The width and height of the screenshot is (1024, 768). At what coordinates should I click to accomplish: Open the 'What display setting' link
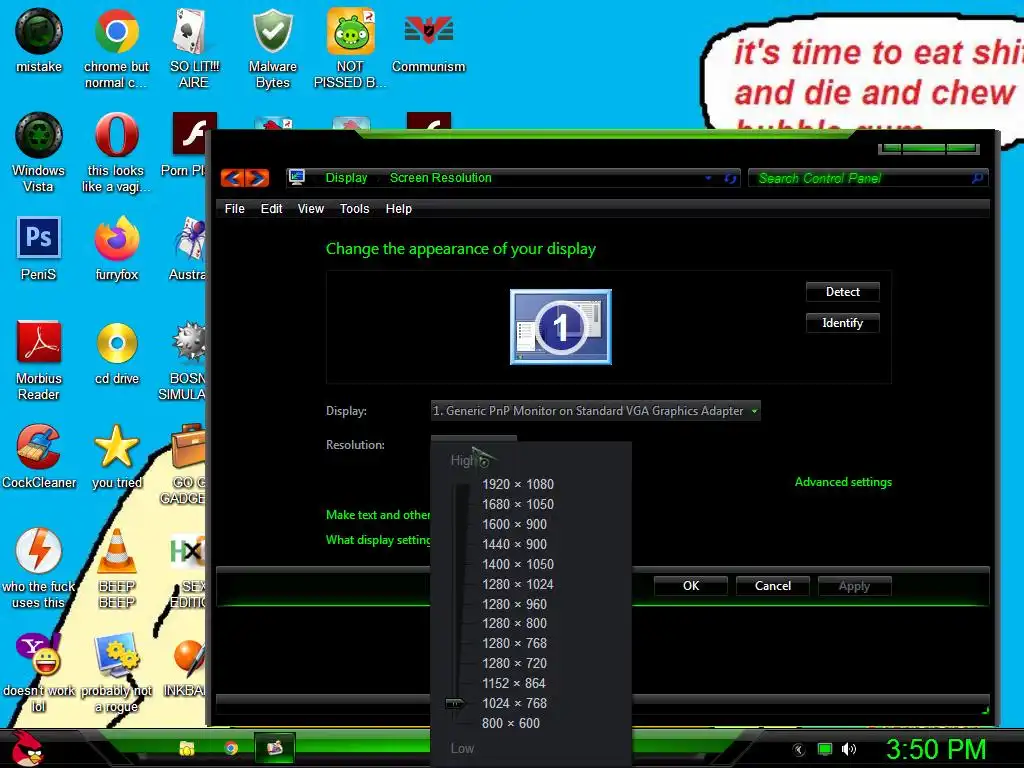(x=378, y=539)
